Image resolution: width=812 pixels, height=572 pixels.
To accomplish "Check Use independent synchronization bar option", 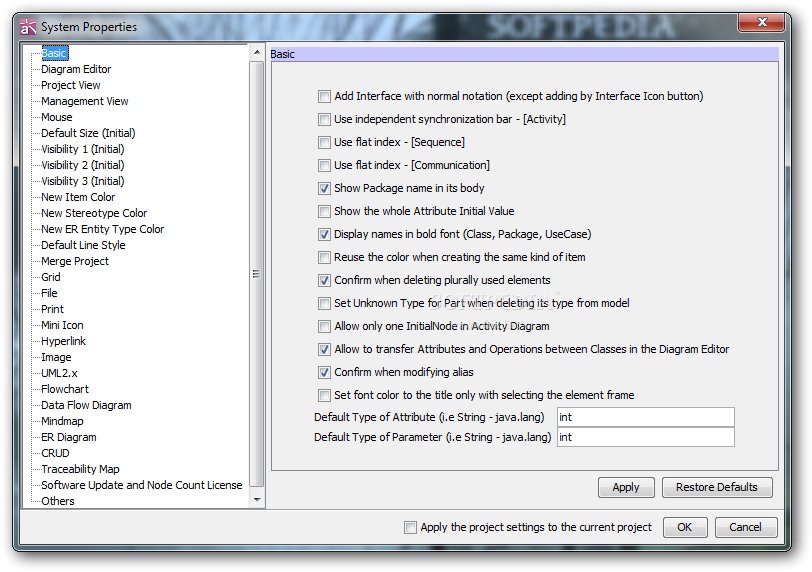I will coord(324,120).
